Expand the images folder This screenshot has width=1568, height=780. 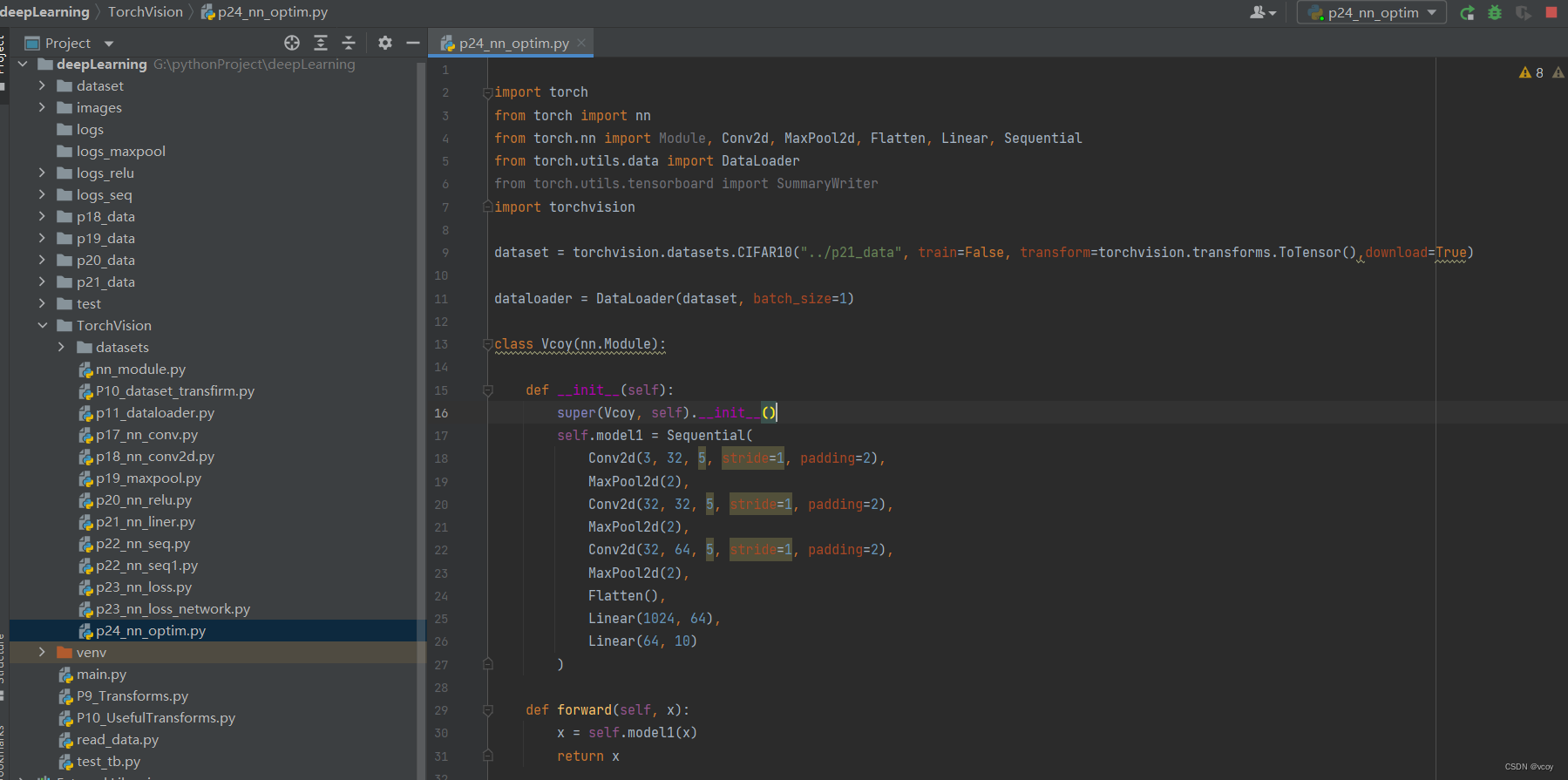click(42, 107)
